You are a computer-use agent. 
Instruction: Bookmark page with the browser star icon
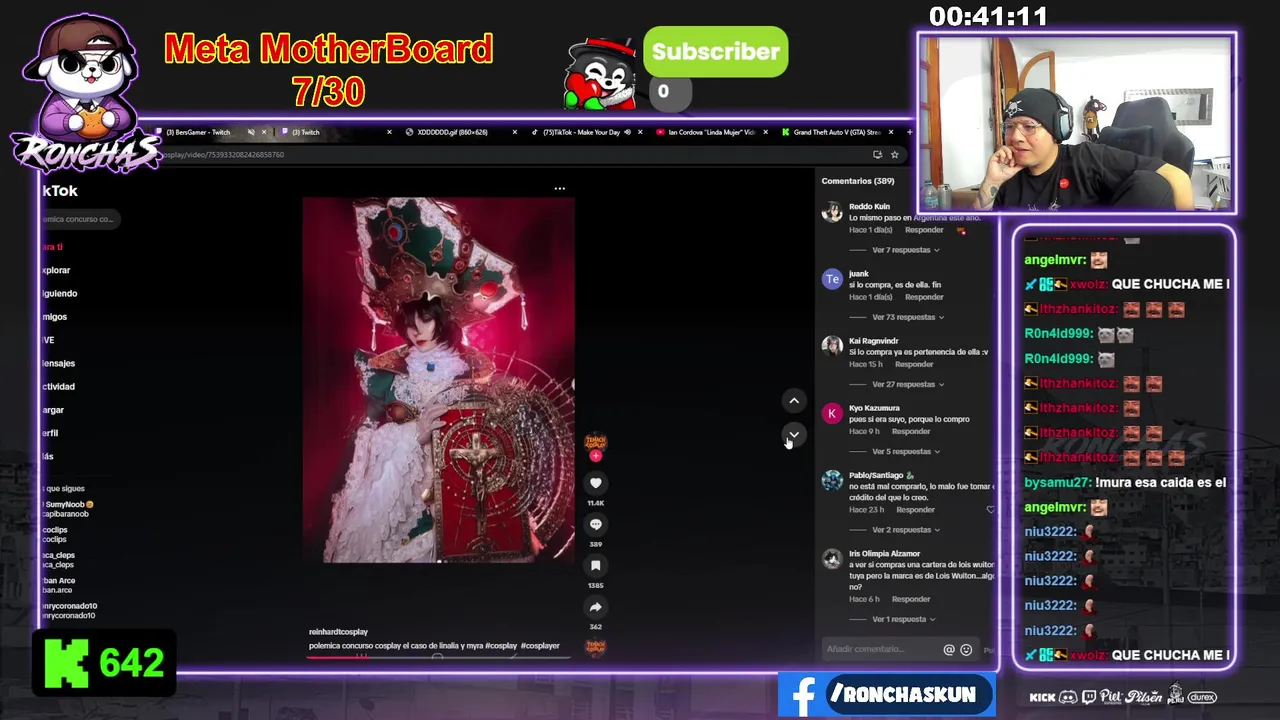coord(895,155)
